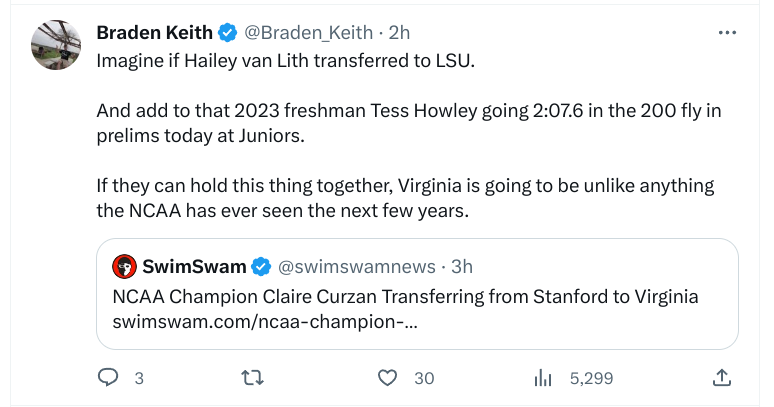Open the view analytics bar chart icon
The image size is (774, 407).
coord(544,378)
